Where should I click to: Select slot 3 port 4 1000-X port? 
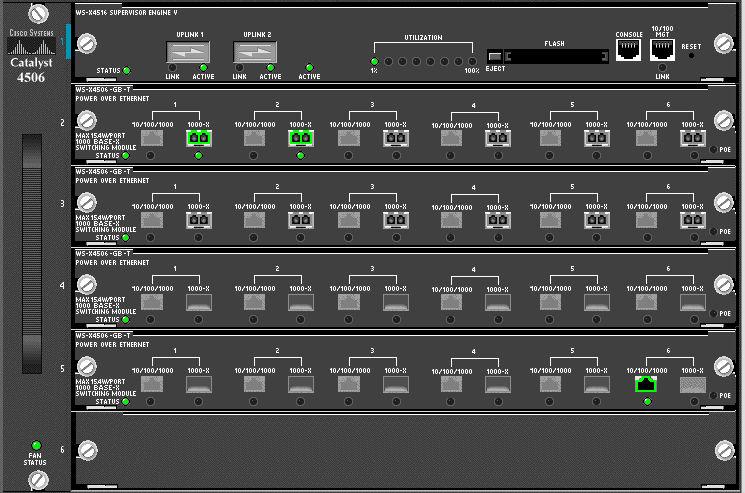[497, 220]
